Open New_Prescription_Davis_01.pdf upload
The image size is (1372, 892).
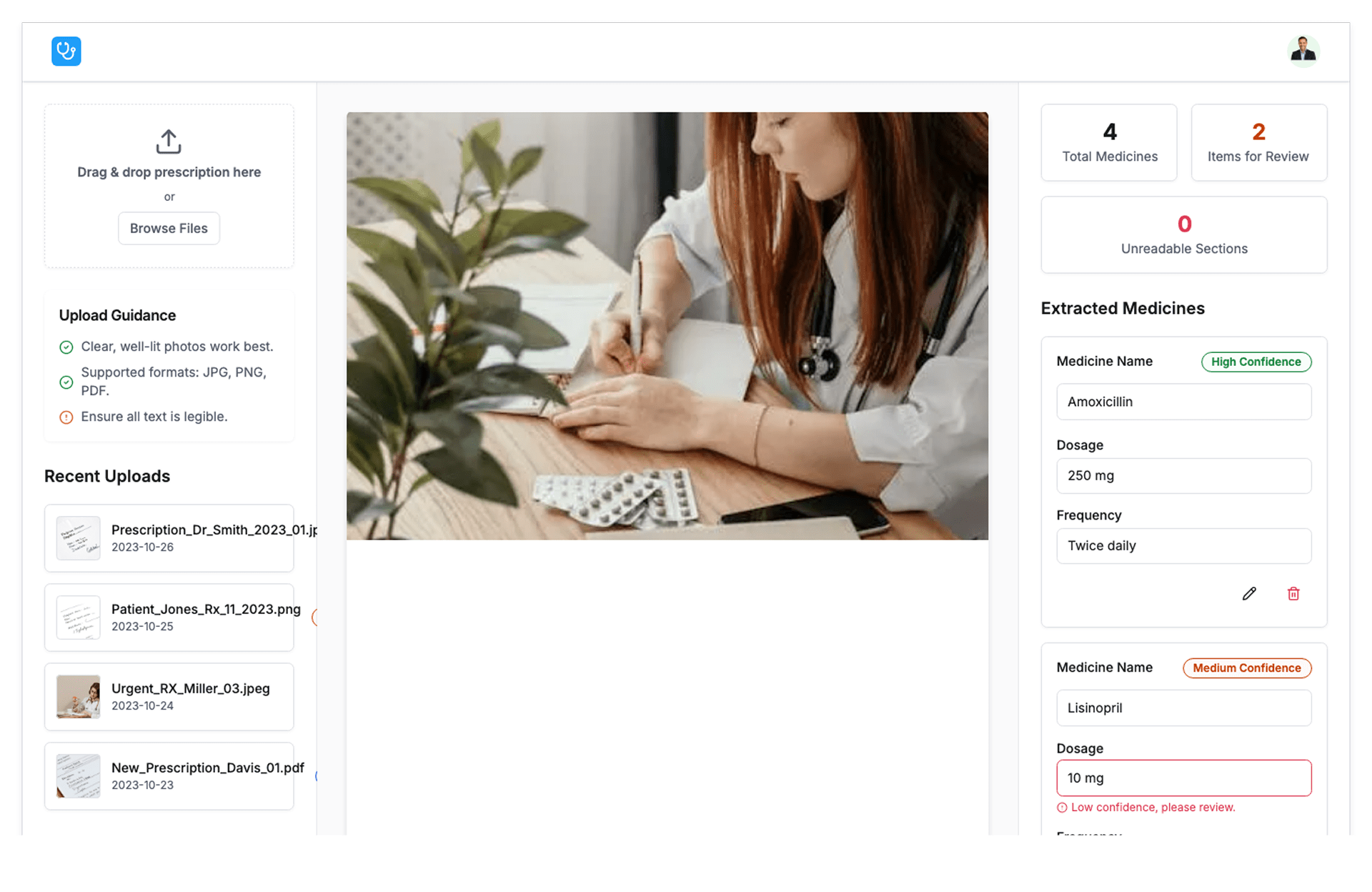tap(169, 776)
